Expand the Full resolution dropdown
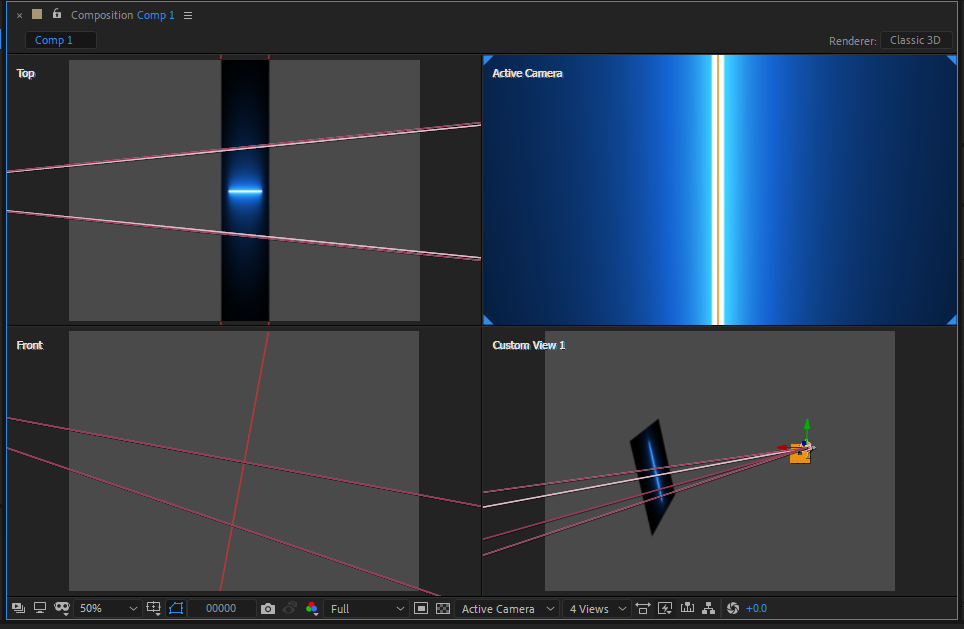This screenshot has width=964, height=629. click(367, 608)
